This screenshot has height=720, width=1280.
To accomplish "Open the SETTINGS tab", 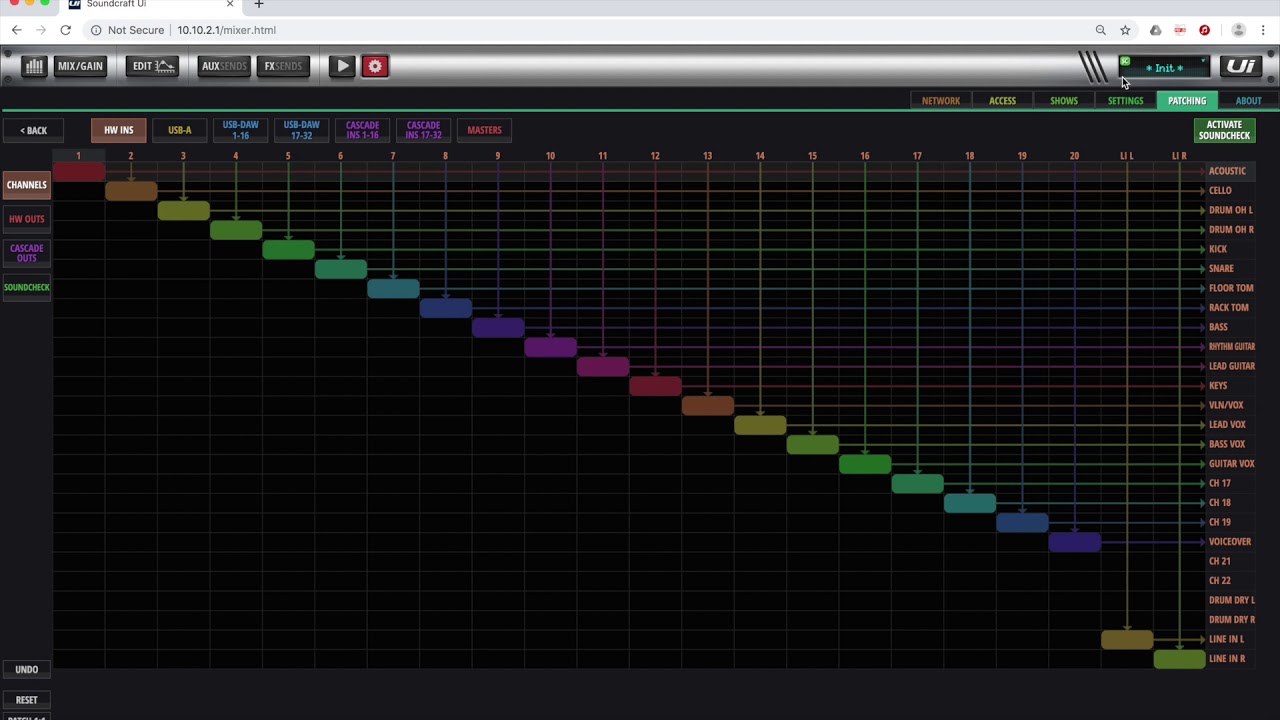I will click(1125, 101).
